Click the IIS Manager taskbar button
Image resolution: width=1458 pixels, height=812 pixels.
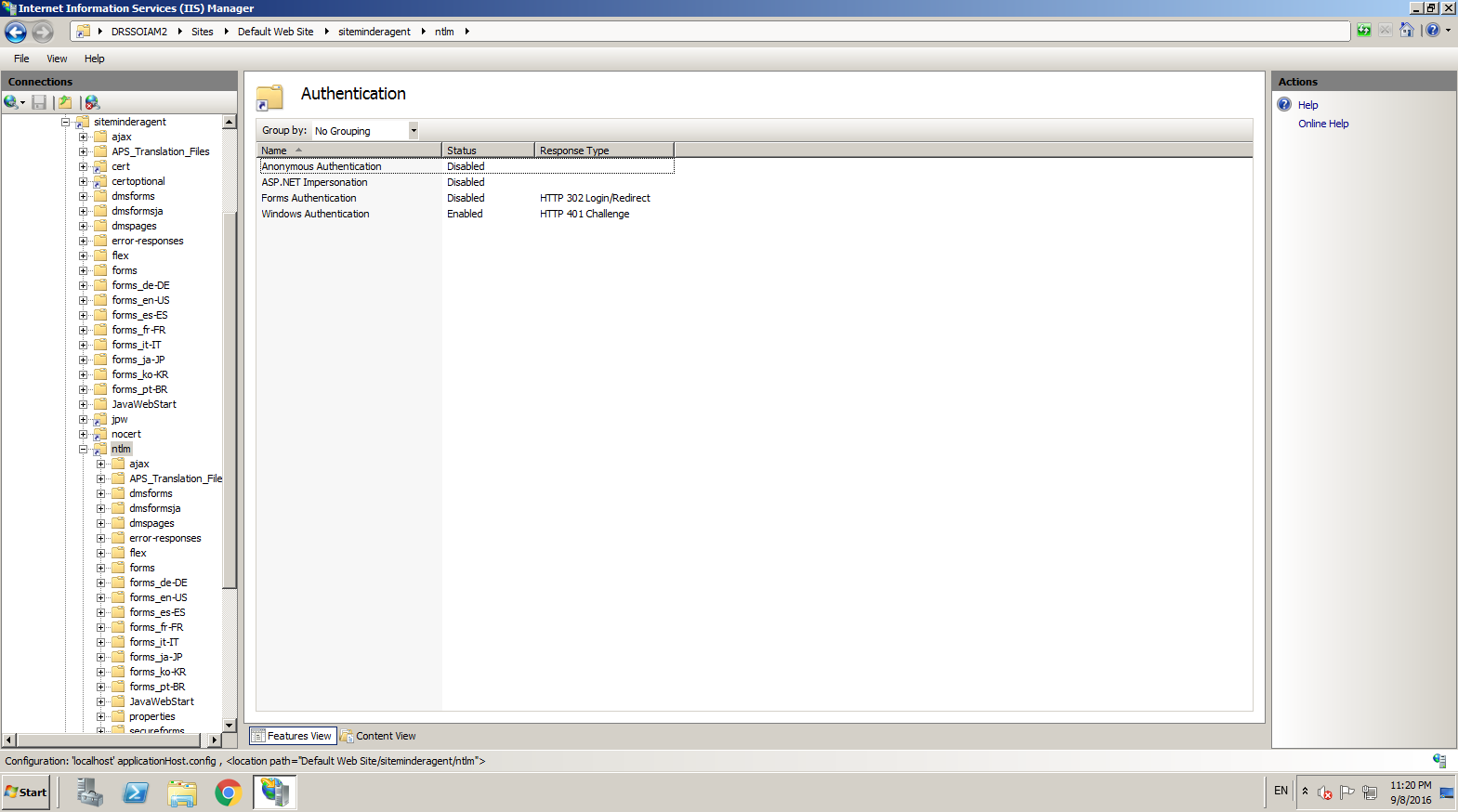tap(275, 792)
